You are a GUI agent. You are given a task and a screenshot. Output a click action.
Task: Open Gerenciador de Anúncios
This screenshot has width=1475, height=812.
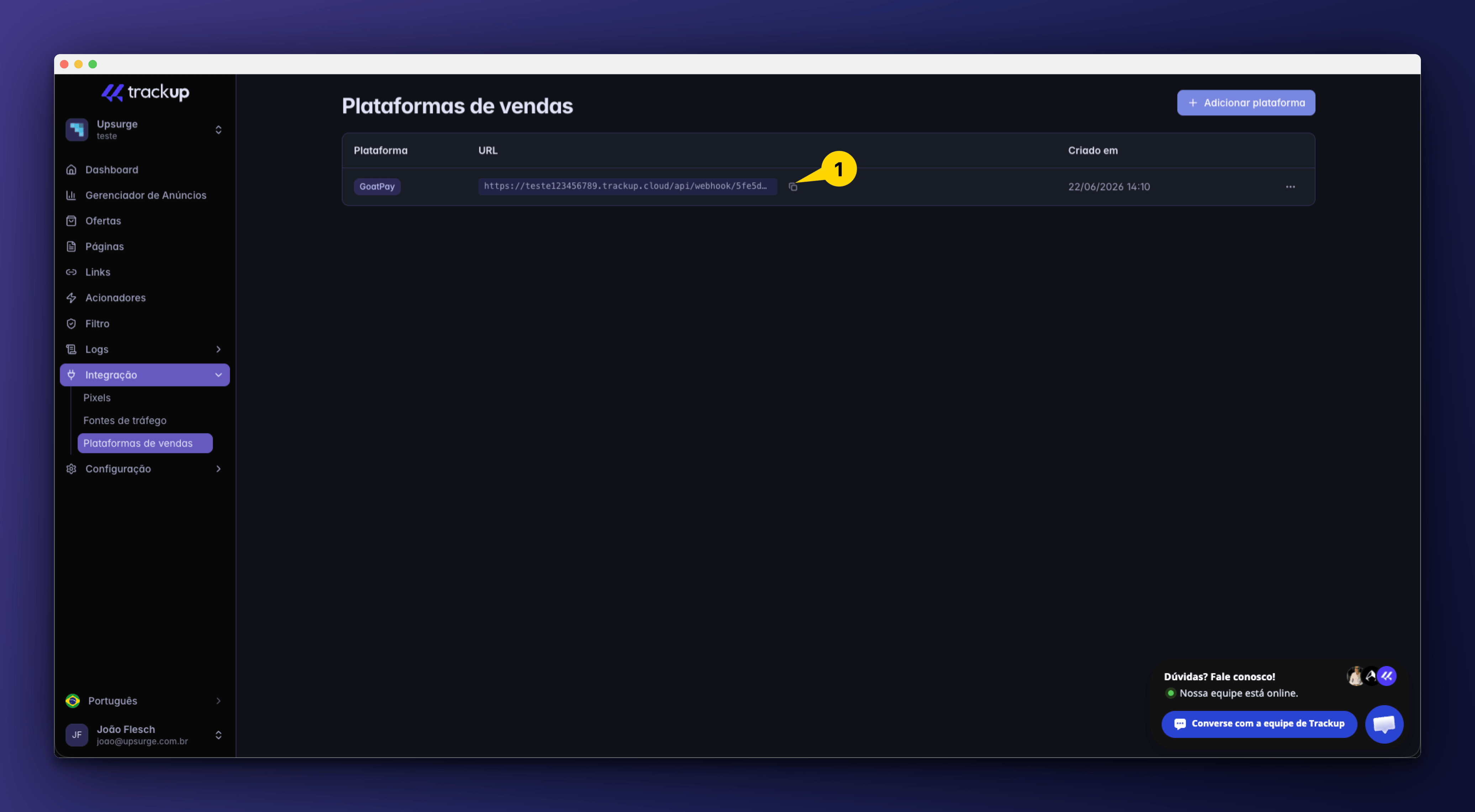click(x=145, y=195)
